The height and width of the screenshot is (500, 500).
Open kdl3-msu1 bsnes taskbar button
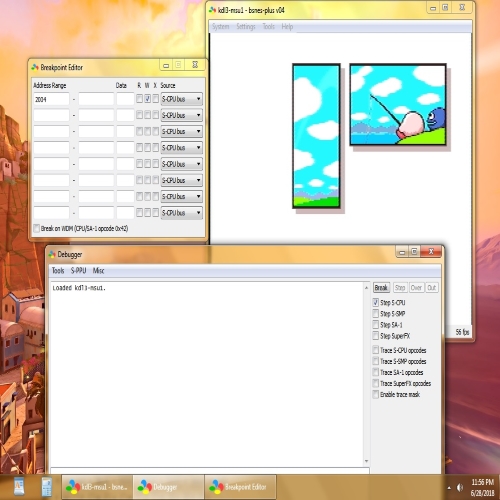point(97,487)
